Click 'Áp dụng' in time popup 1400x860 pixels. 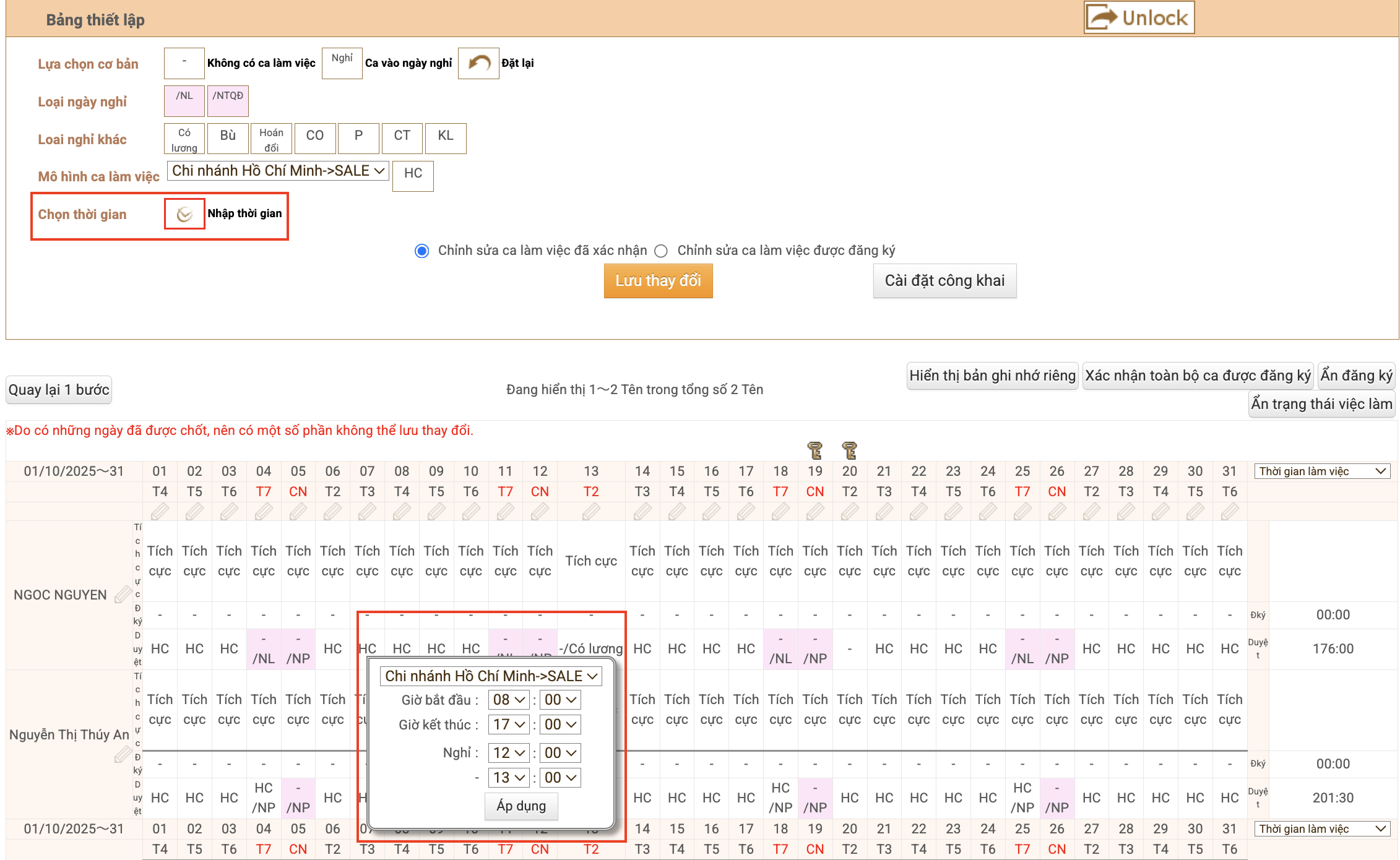click(x=521, y=806)
